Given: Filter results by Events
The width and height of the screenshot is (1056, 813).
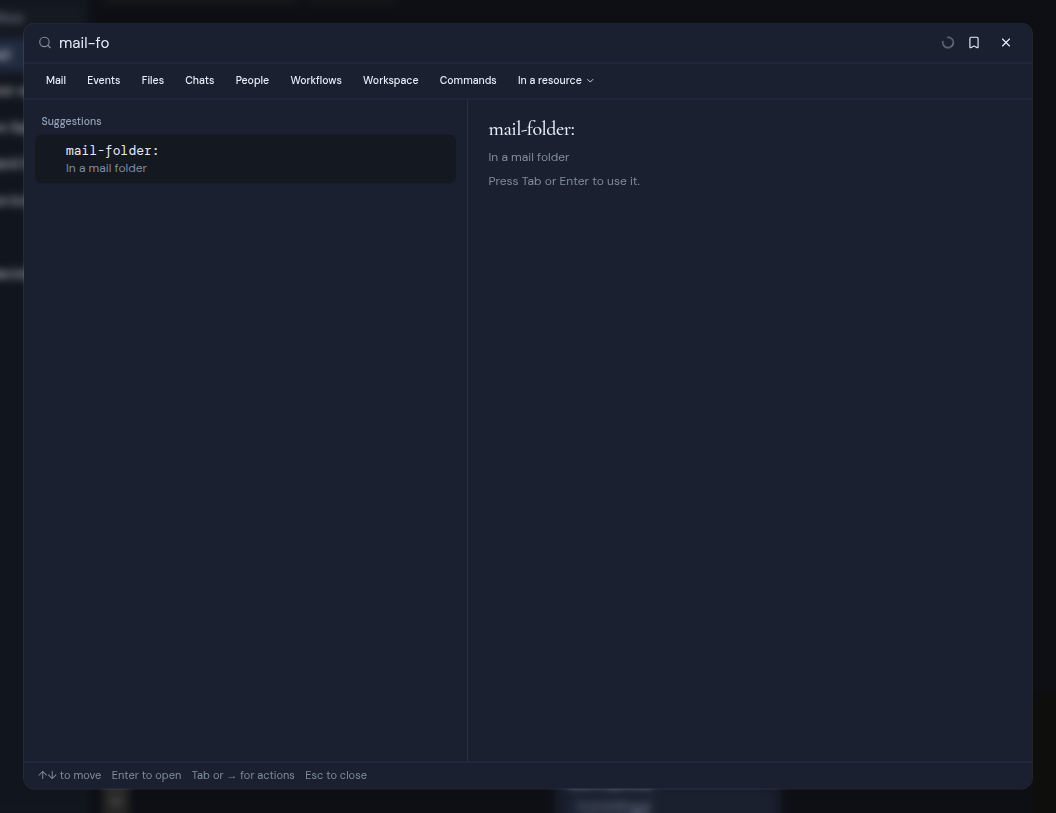Looking at the screenshot, I should click(x=104, y=80).
